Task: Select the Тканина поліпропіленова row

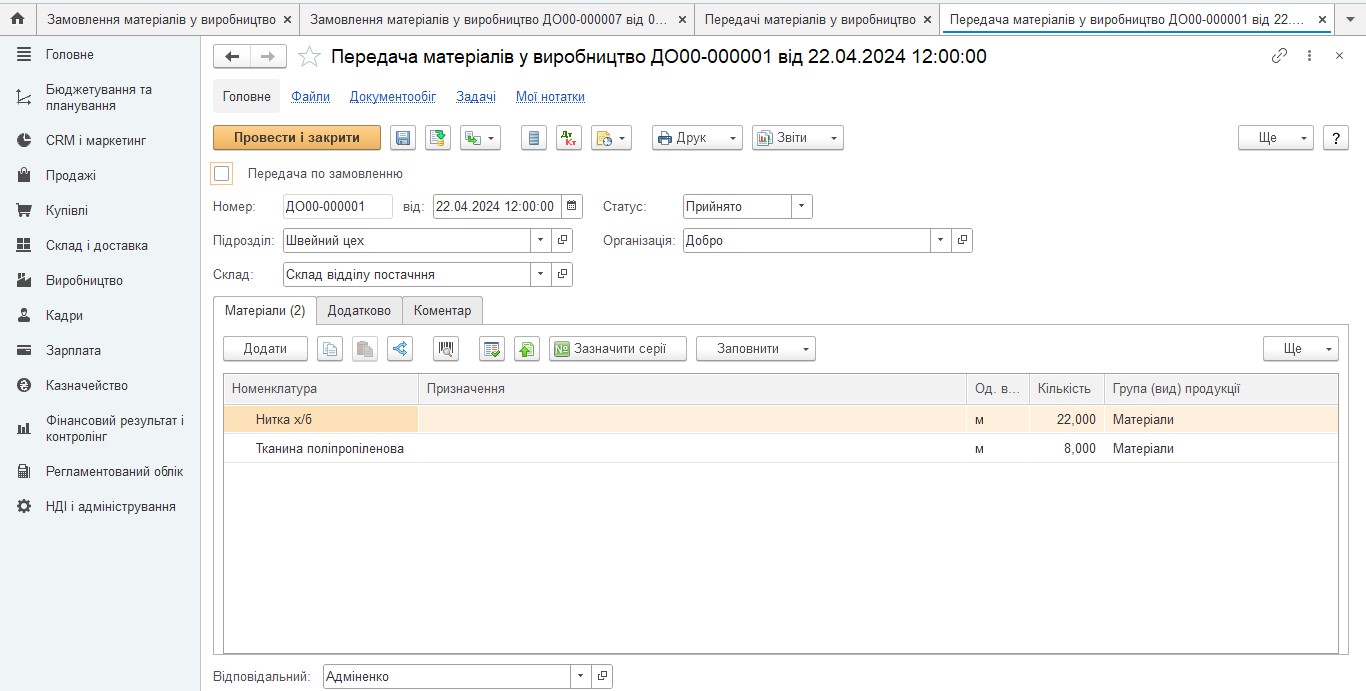Action: (x=330, y=449)
